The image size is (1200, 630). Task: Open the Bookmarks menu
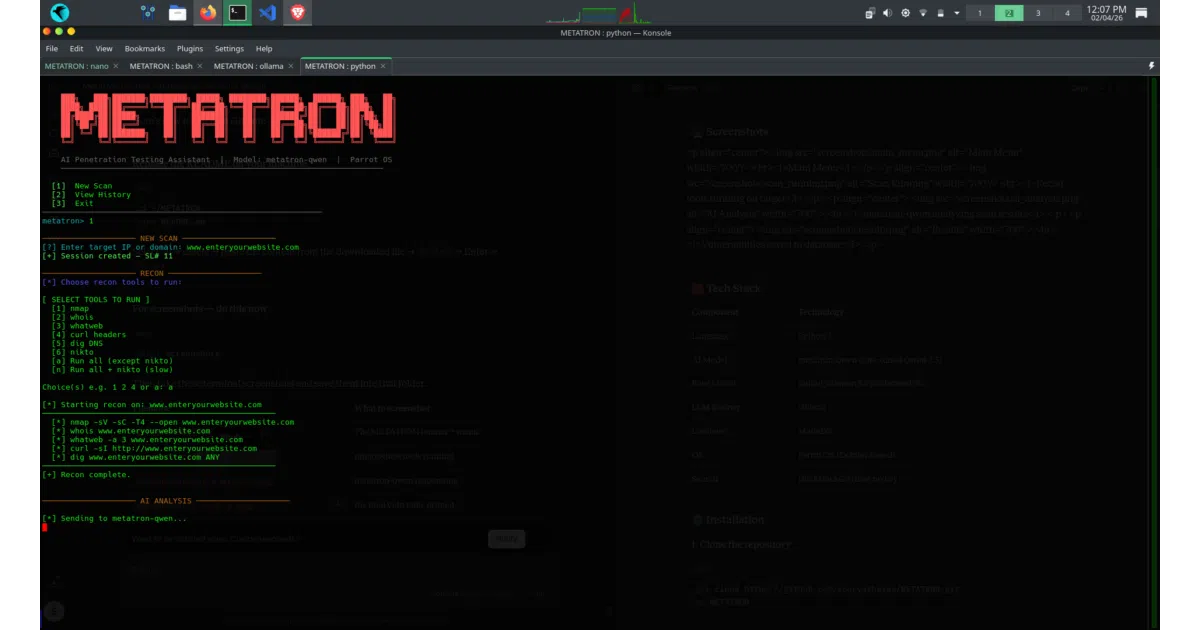click(145, 48)
